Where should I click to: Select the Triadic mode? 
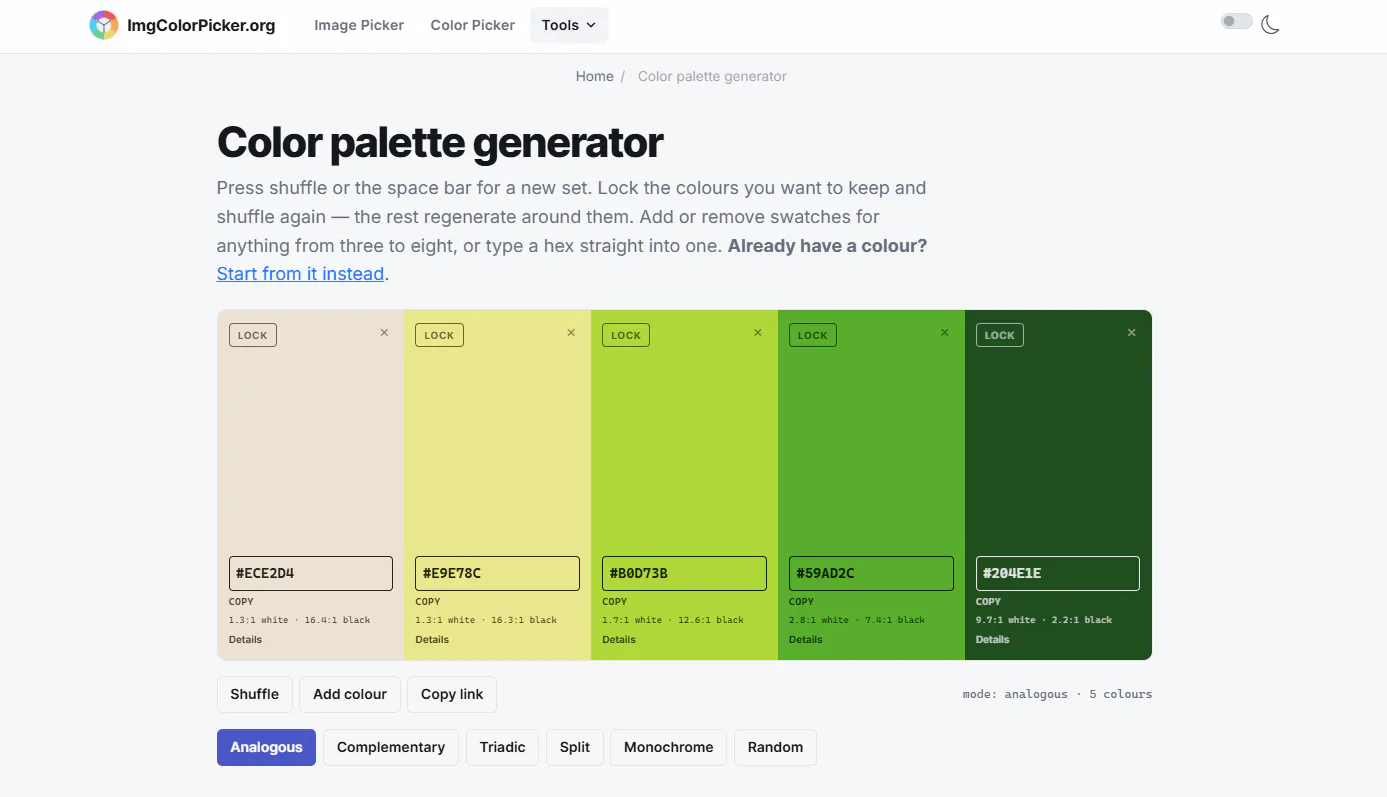point(502,747)
